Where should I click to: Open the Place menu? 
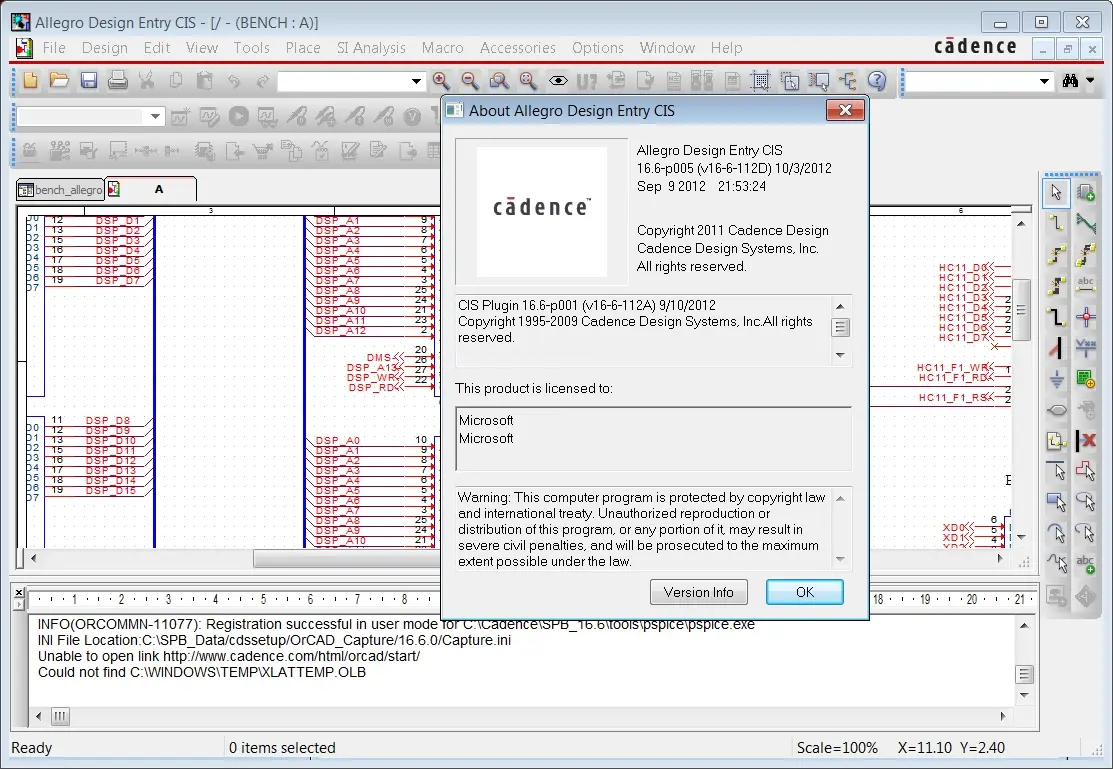(x=303, y=48)
